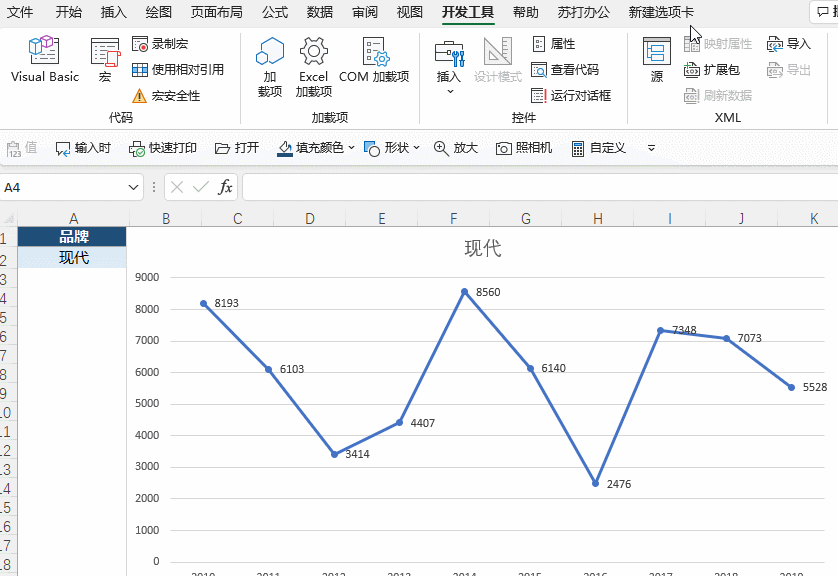Toggle 使用相对引用 option
Image resolution: width=838 pixels, height=576 pixels.
[x=177, y=69]
